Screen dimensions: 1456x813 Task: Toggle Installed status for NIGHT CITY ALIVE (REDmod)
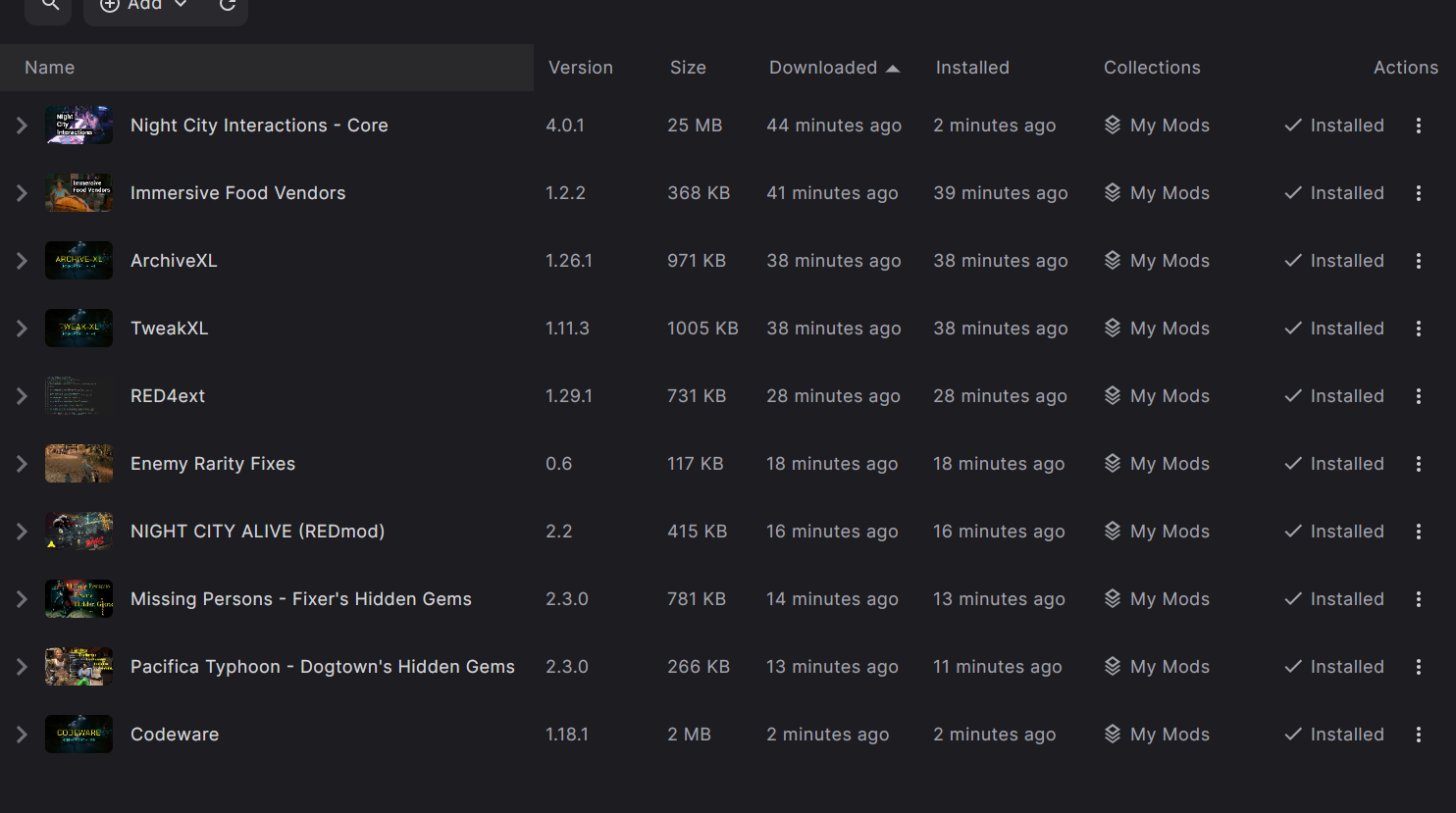(1334, 532)
